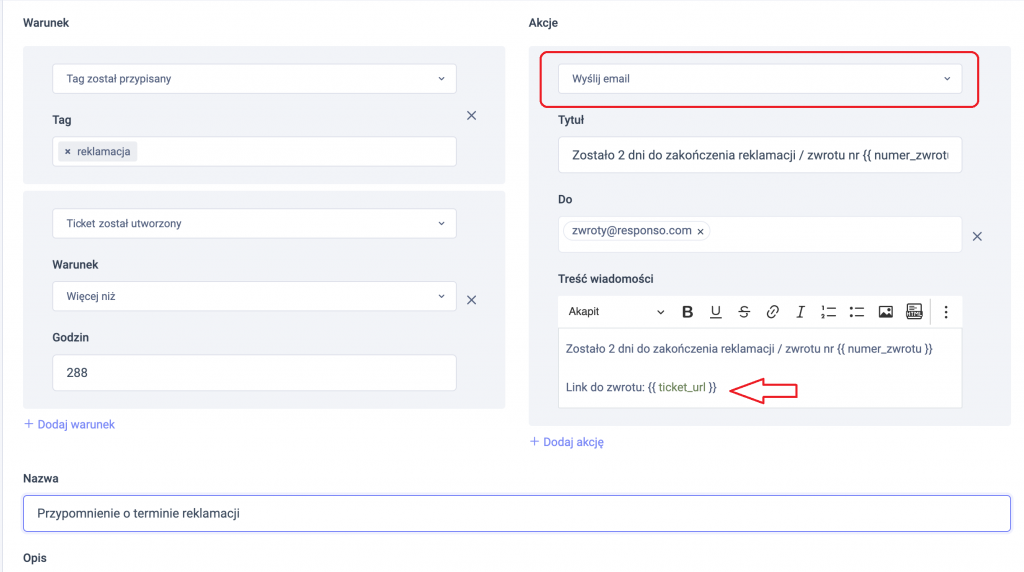Open the 'Tag został przypisany' condition dropdown
Image resolution: width=1024 pixels, height=572 pixels.
point(254,79)
